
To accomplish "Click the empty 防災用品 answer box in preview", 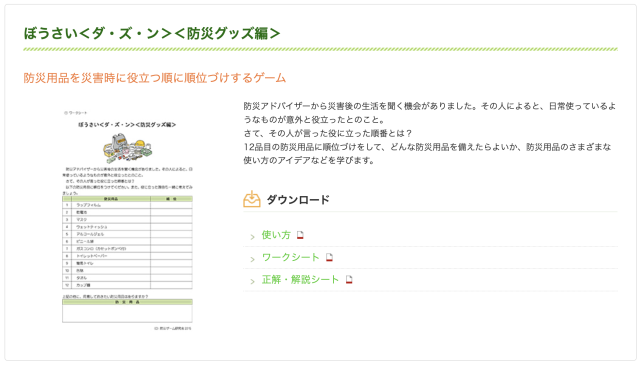I will [x=127, y=313].
